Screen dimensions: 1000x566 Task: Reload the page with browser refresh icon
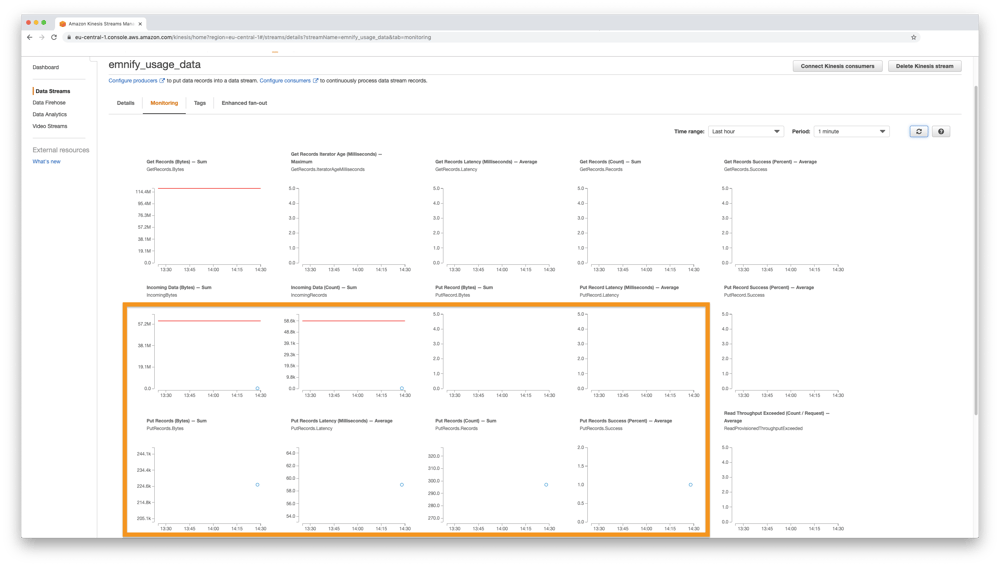54,38
